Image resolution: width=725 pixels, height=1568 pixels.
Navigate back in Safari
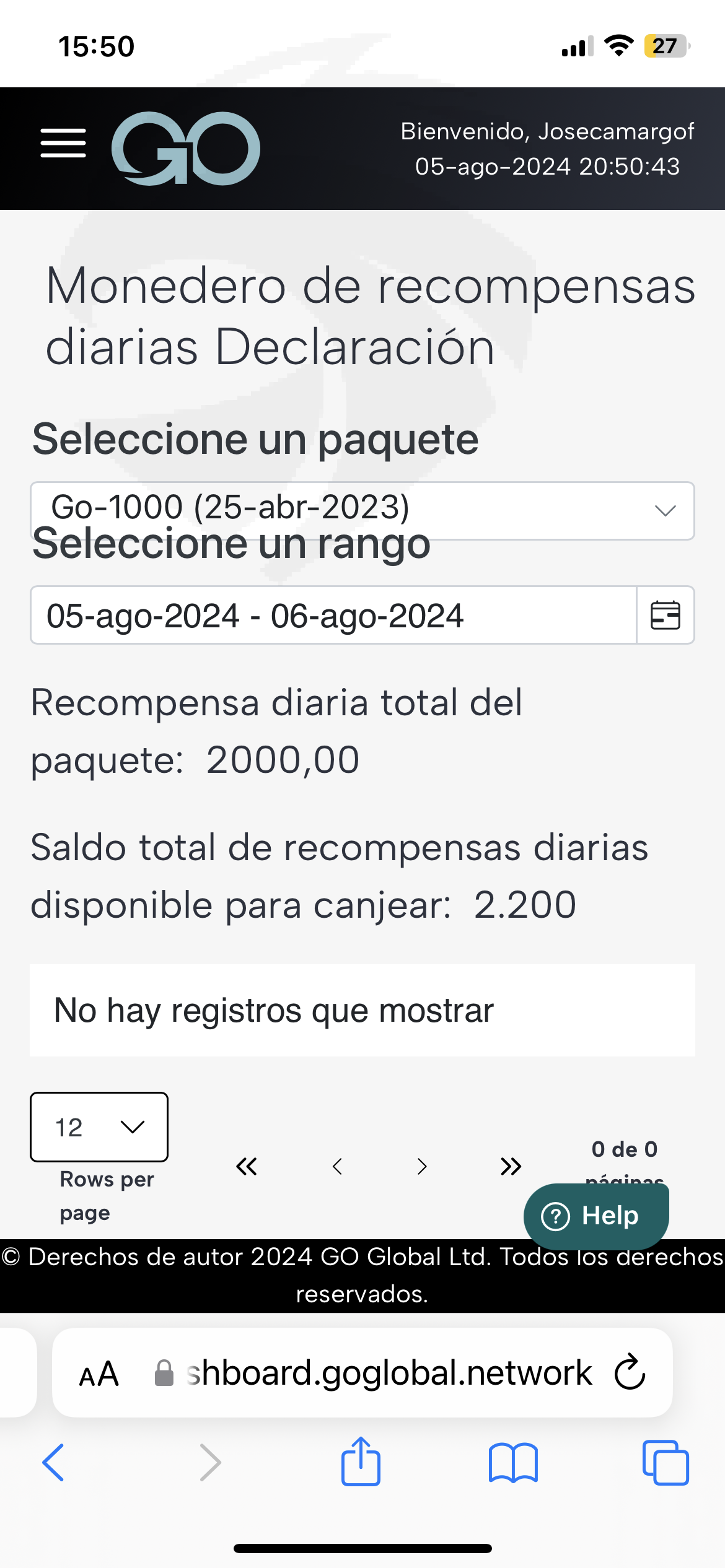[53, 1463]
